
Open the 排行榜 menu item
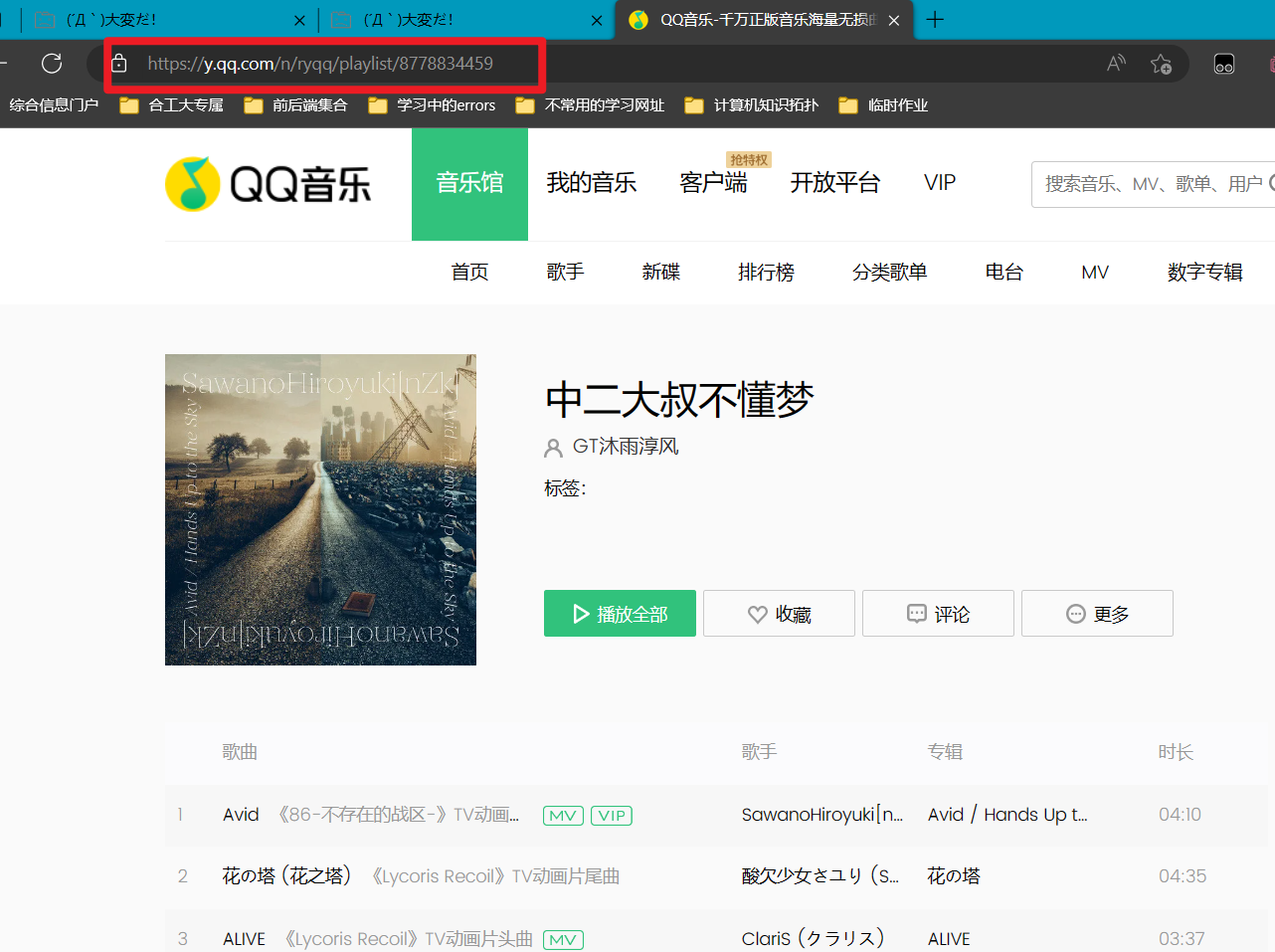point(766,273)
